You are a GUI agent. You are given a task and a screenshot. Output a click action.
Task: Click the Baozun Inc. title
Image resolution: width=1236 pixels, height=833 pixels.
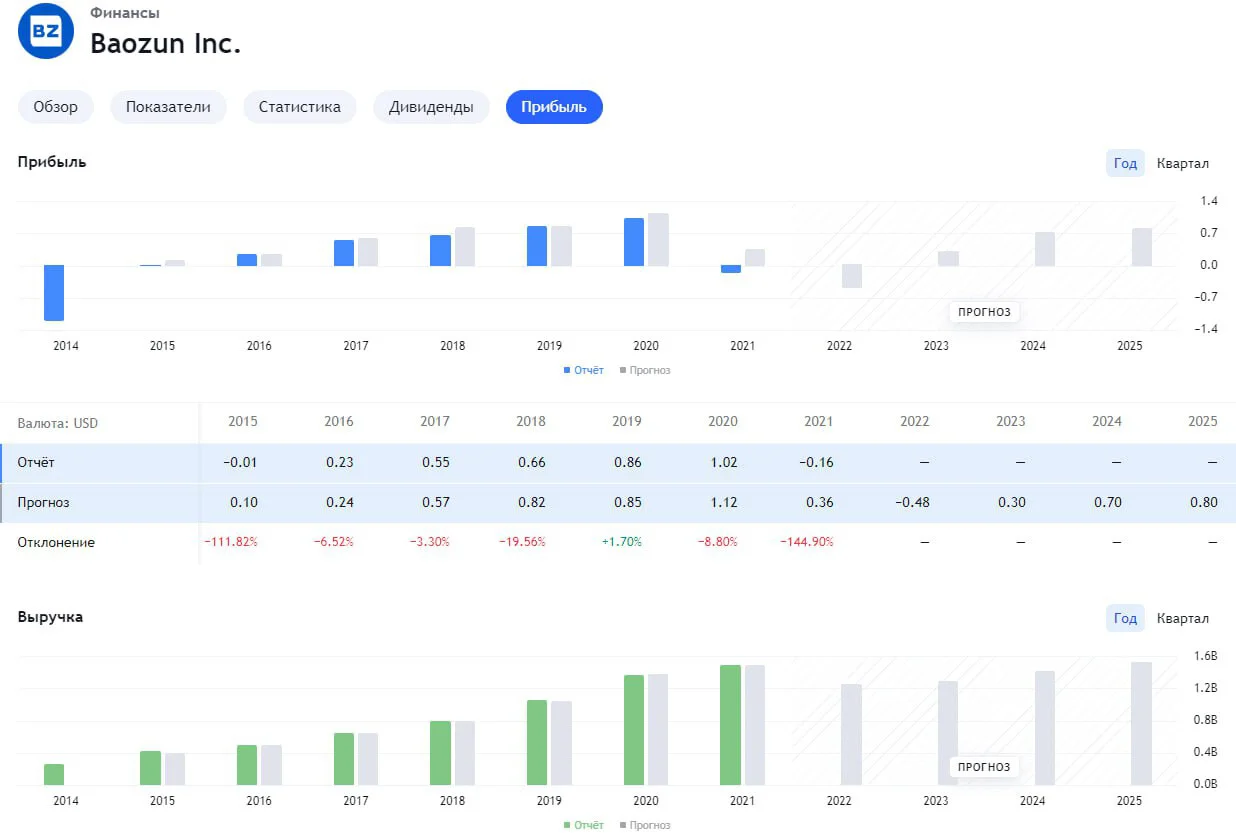[165, 44]
